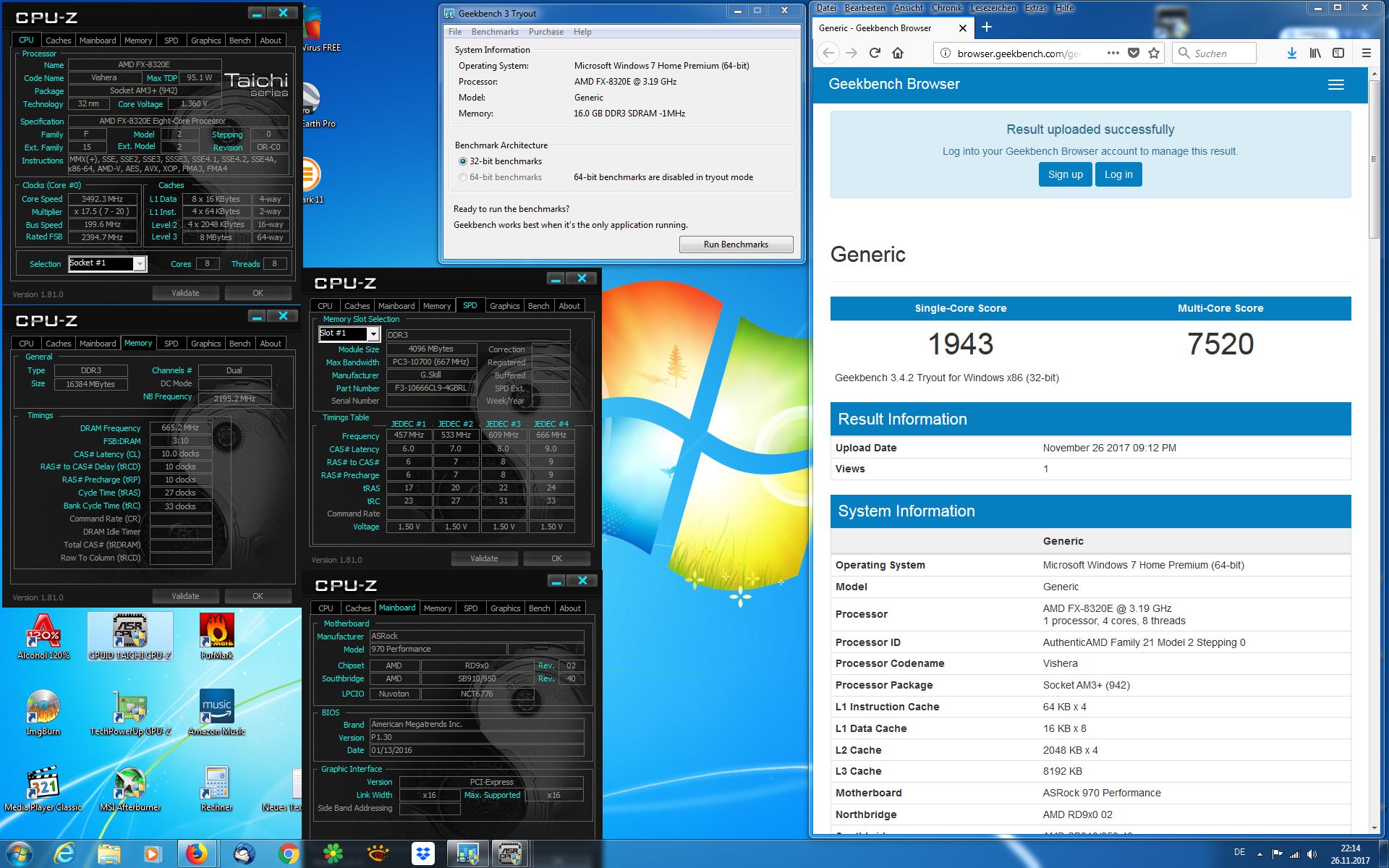
Task: Select the ImgBurn desktop icon
Action: (43, 712)
